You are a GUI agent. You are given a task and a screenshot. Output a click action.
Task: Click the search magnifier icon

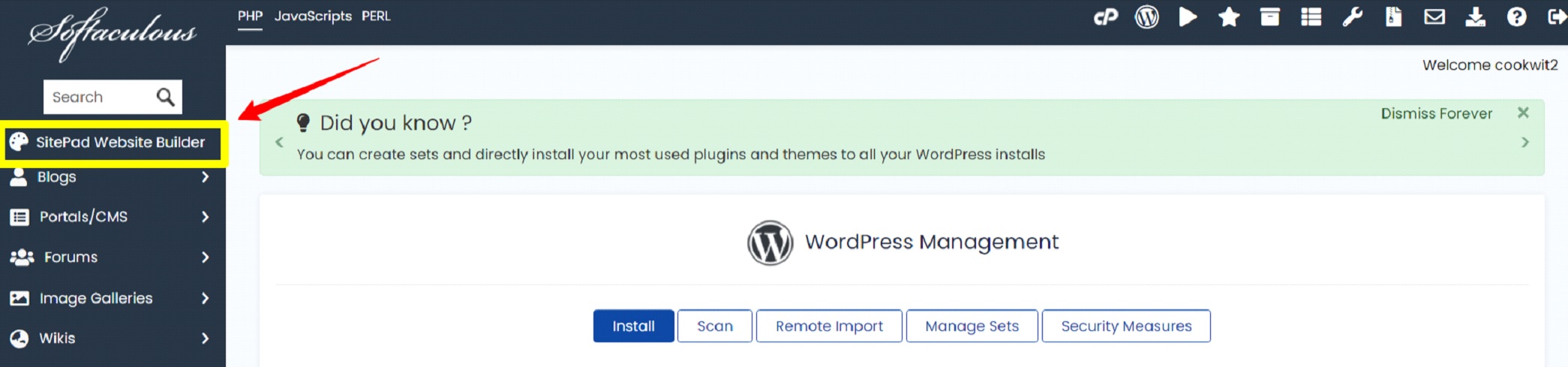click(166, 97)
